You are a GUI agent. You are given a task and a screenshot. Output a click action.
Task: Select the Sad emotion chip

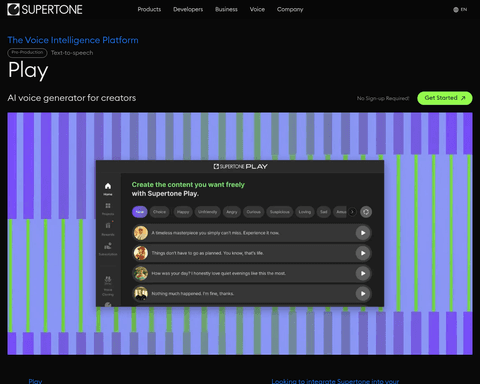(324, 212)
